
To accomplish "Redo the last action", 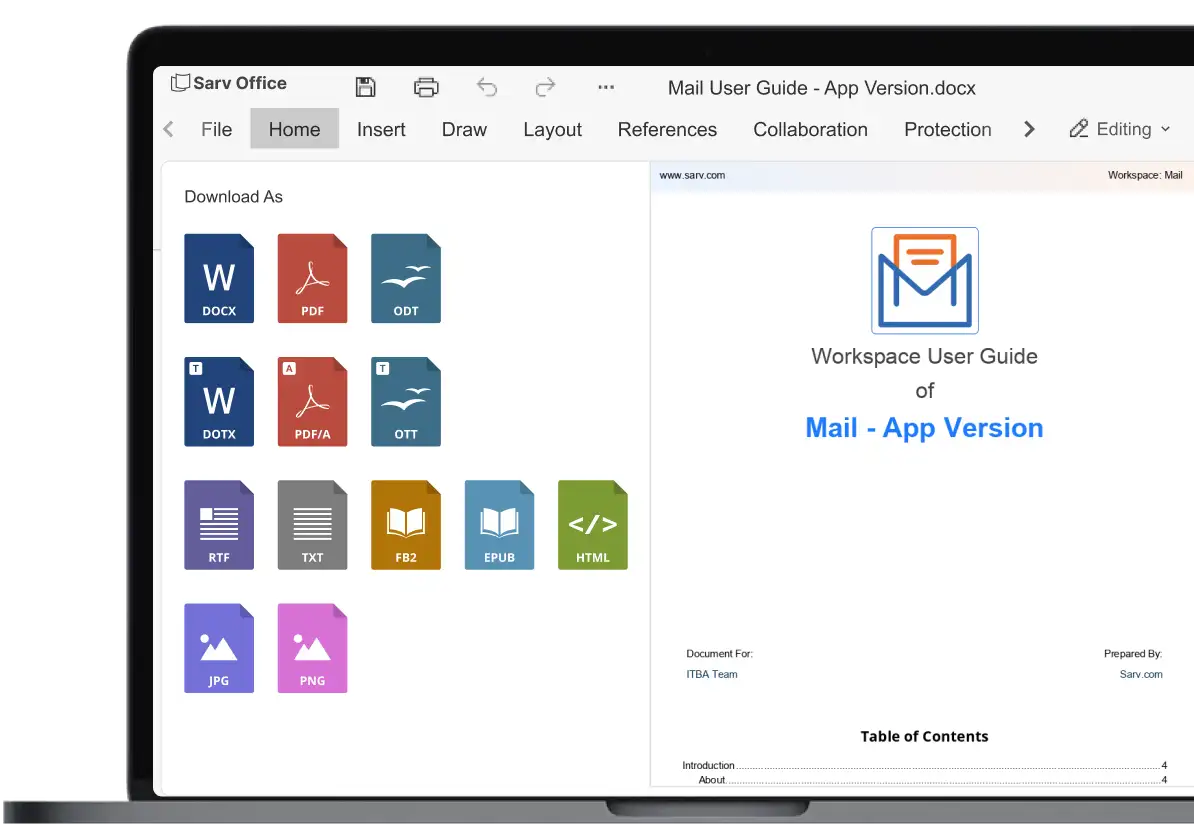I will (545, 87).
